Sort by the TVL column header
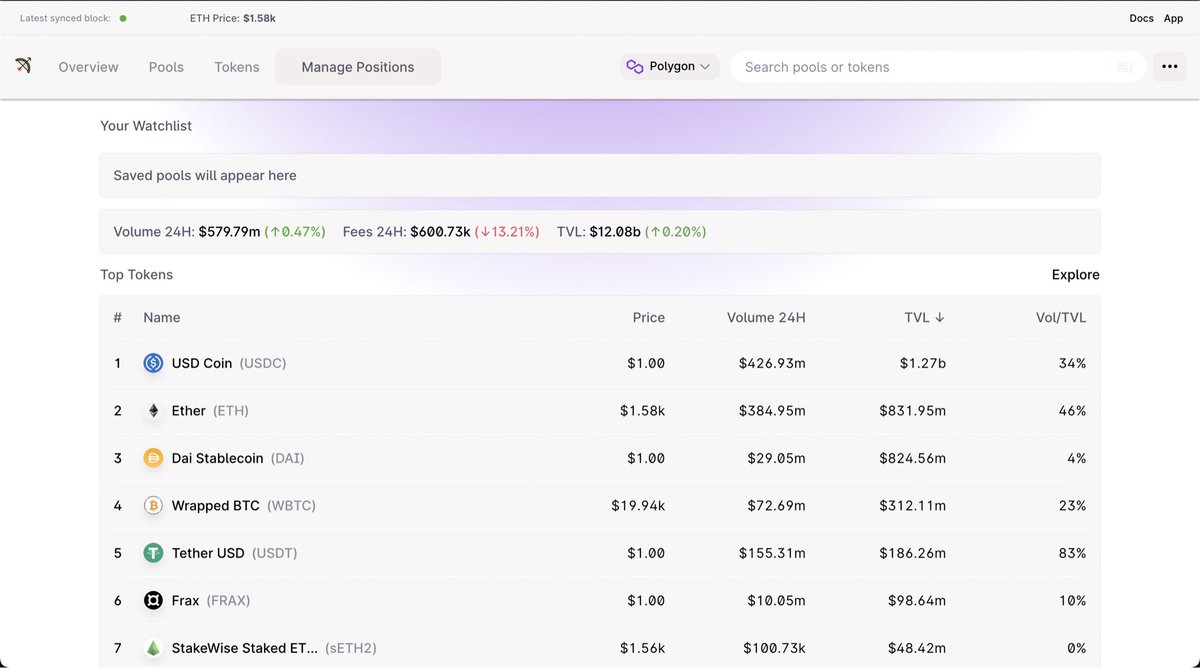Screen dimensions: 1200x668 pyautogui.click(x=924, y=317)
